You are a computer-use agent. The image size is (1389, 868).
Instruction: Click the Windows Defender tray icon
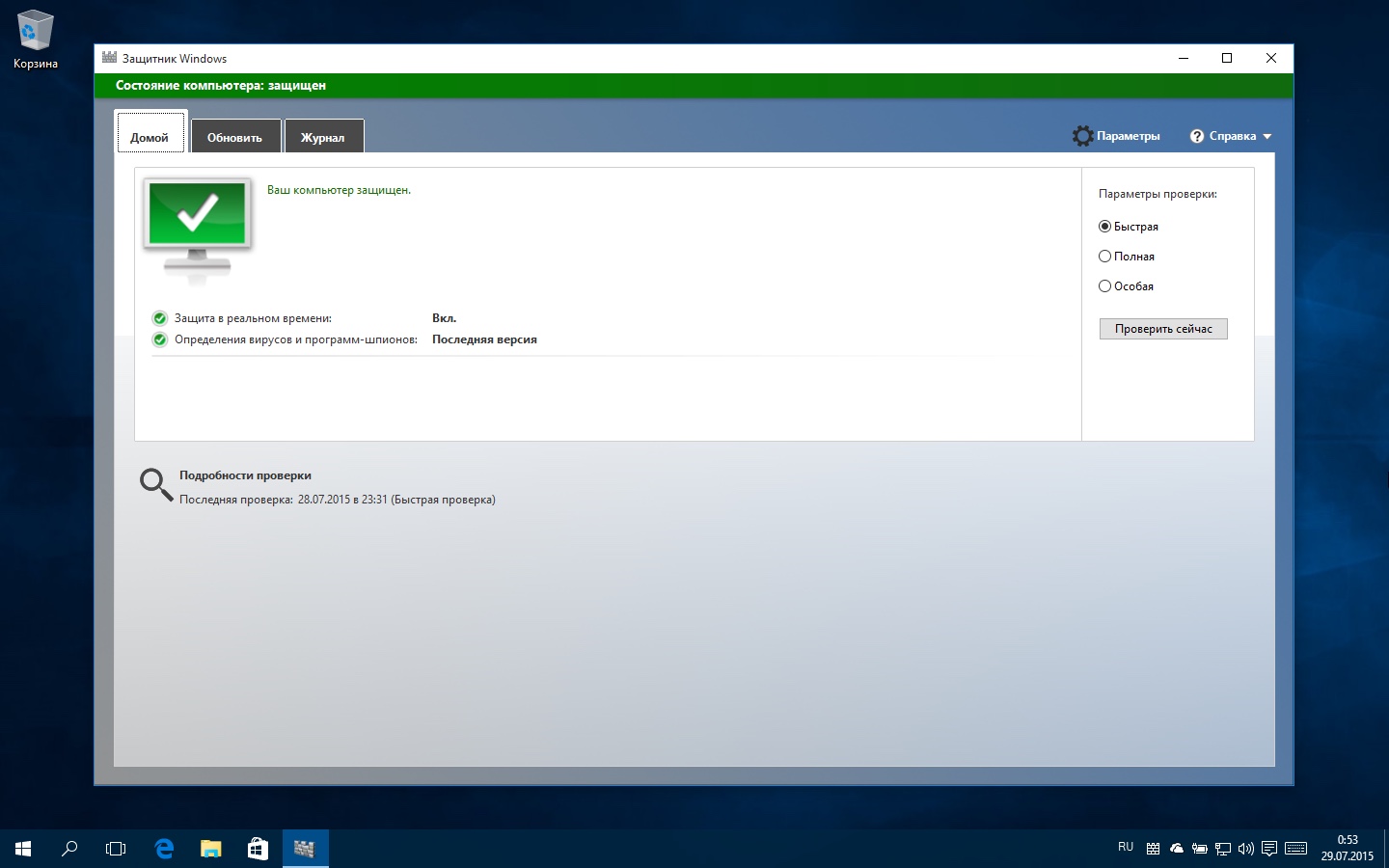pos(1153,849)
